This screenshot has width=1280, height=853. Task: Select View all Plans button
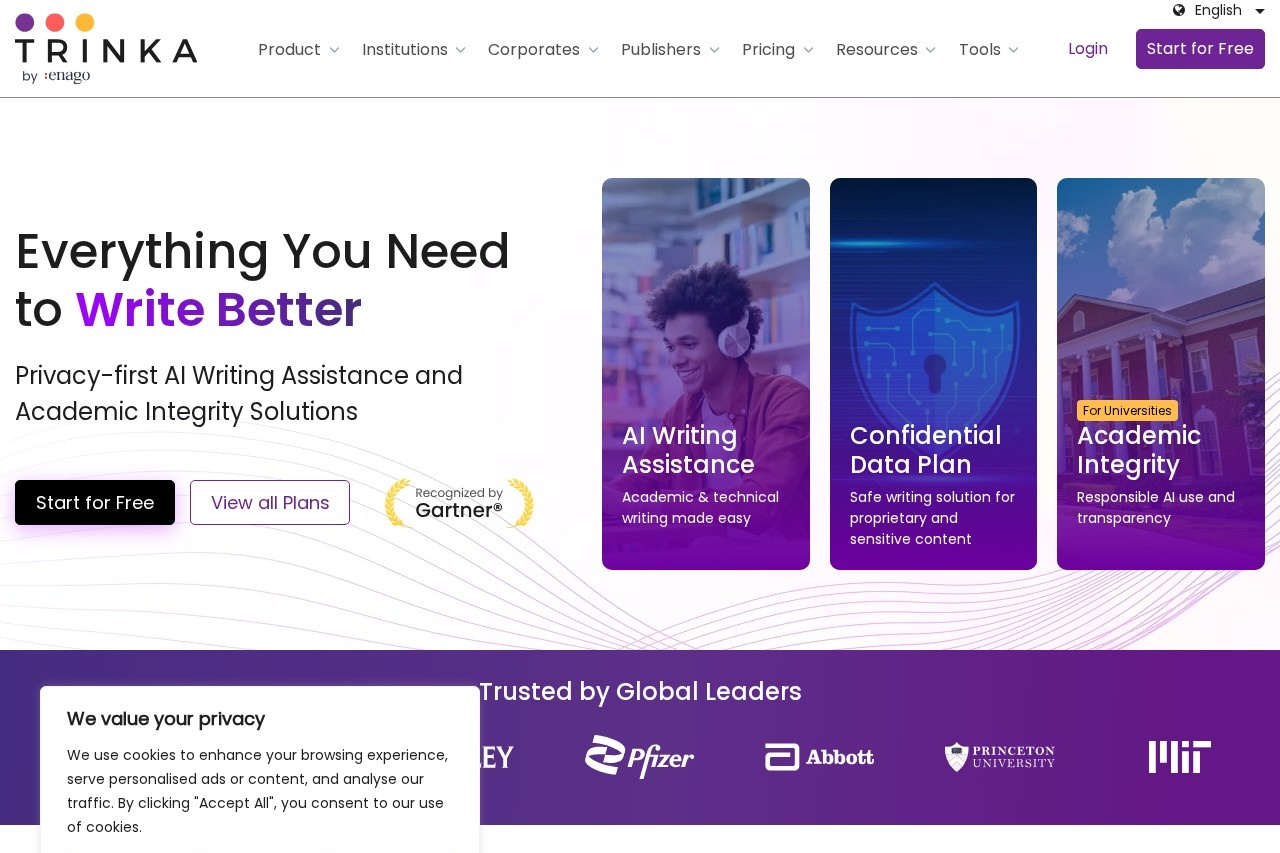270,502
